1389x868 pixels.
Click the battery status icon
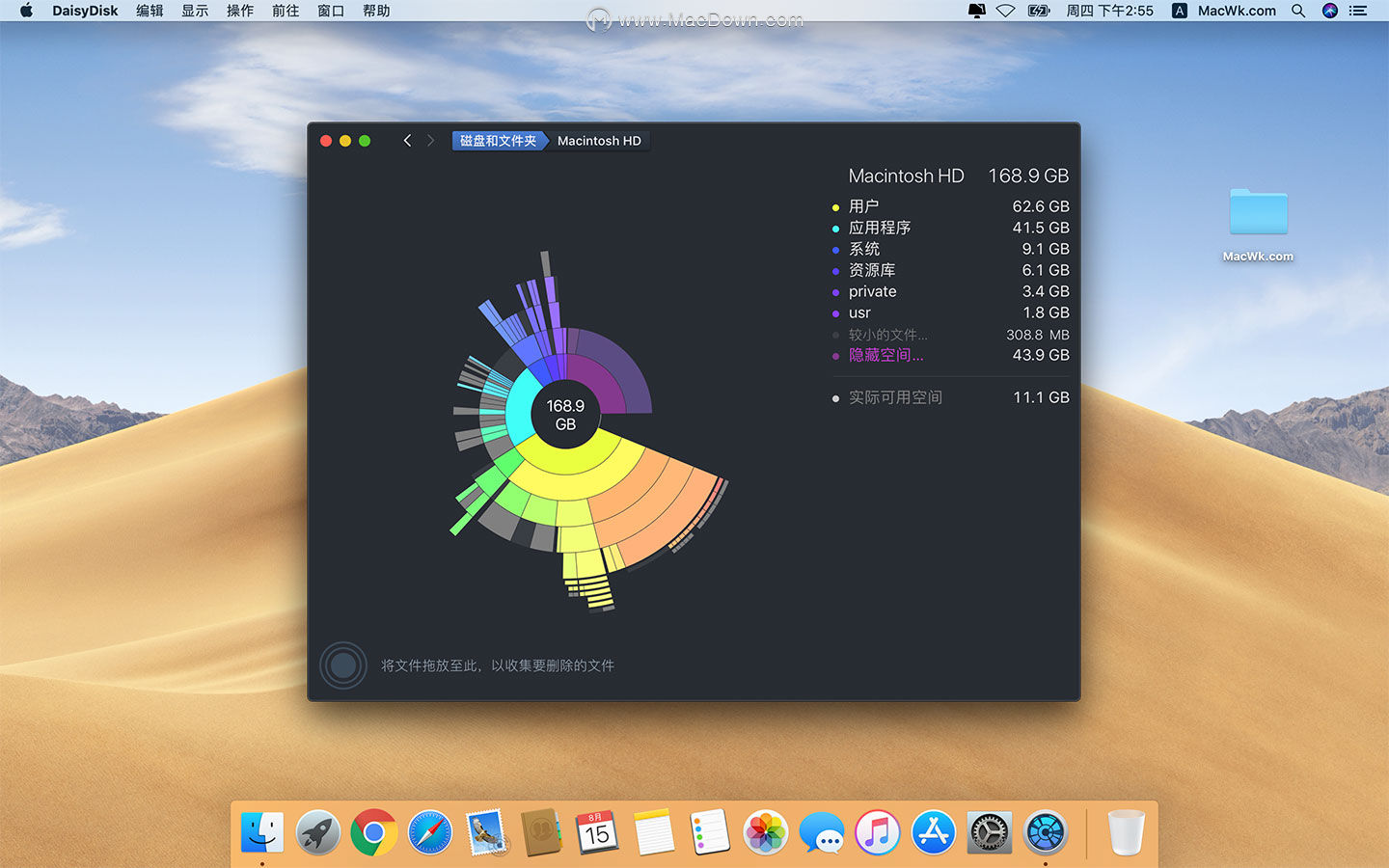[x=1039, y=11]
